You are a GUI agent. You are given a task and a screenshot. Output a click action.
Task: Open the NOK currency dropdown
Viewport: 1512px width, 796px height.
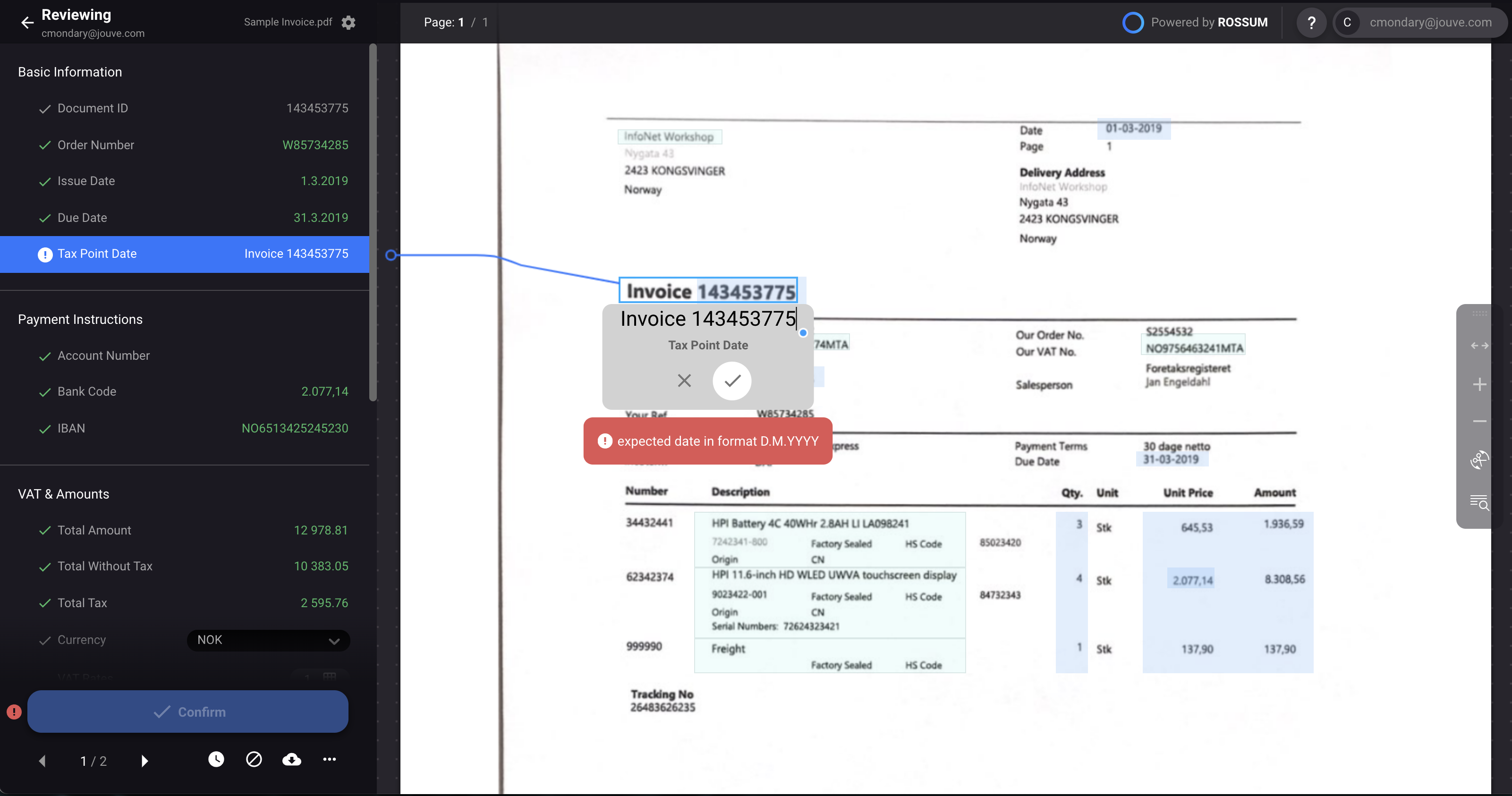tap(268, 640)
